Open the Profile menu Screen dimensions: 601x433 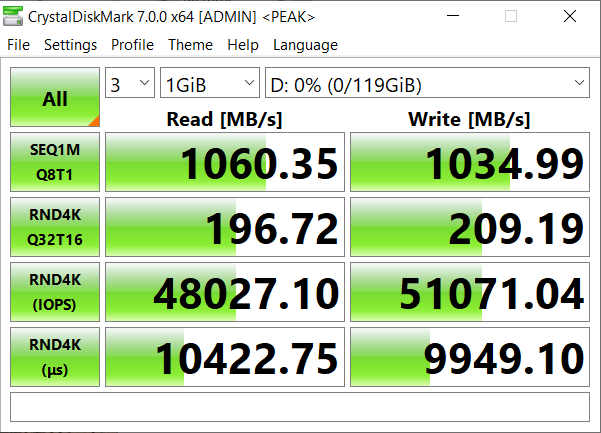pos(132,45)
